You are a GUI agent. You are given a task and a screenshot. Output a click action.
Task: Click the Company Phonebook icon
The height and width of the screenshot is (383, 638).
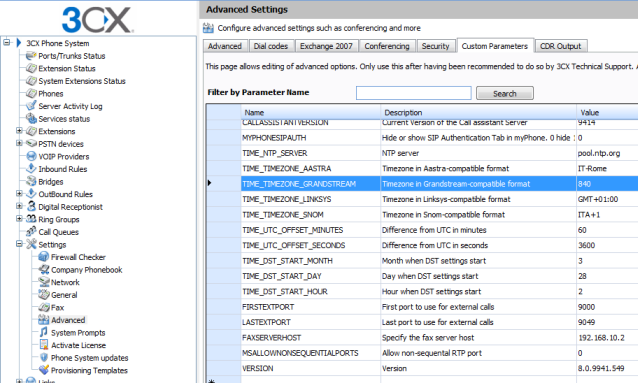[x=44, y=269]
